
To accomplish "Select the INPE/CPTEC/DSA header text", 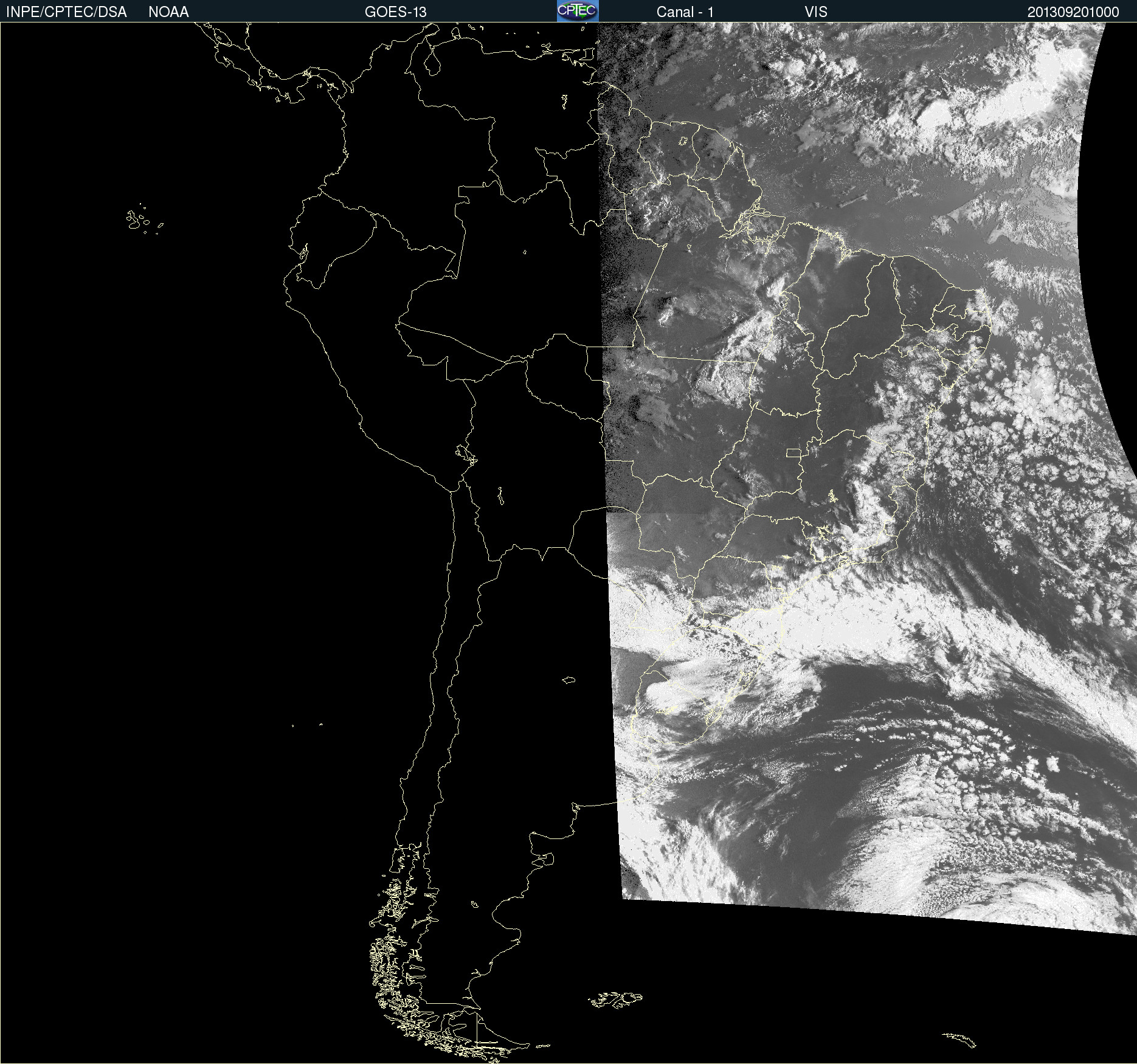I will point(66,12).
